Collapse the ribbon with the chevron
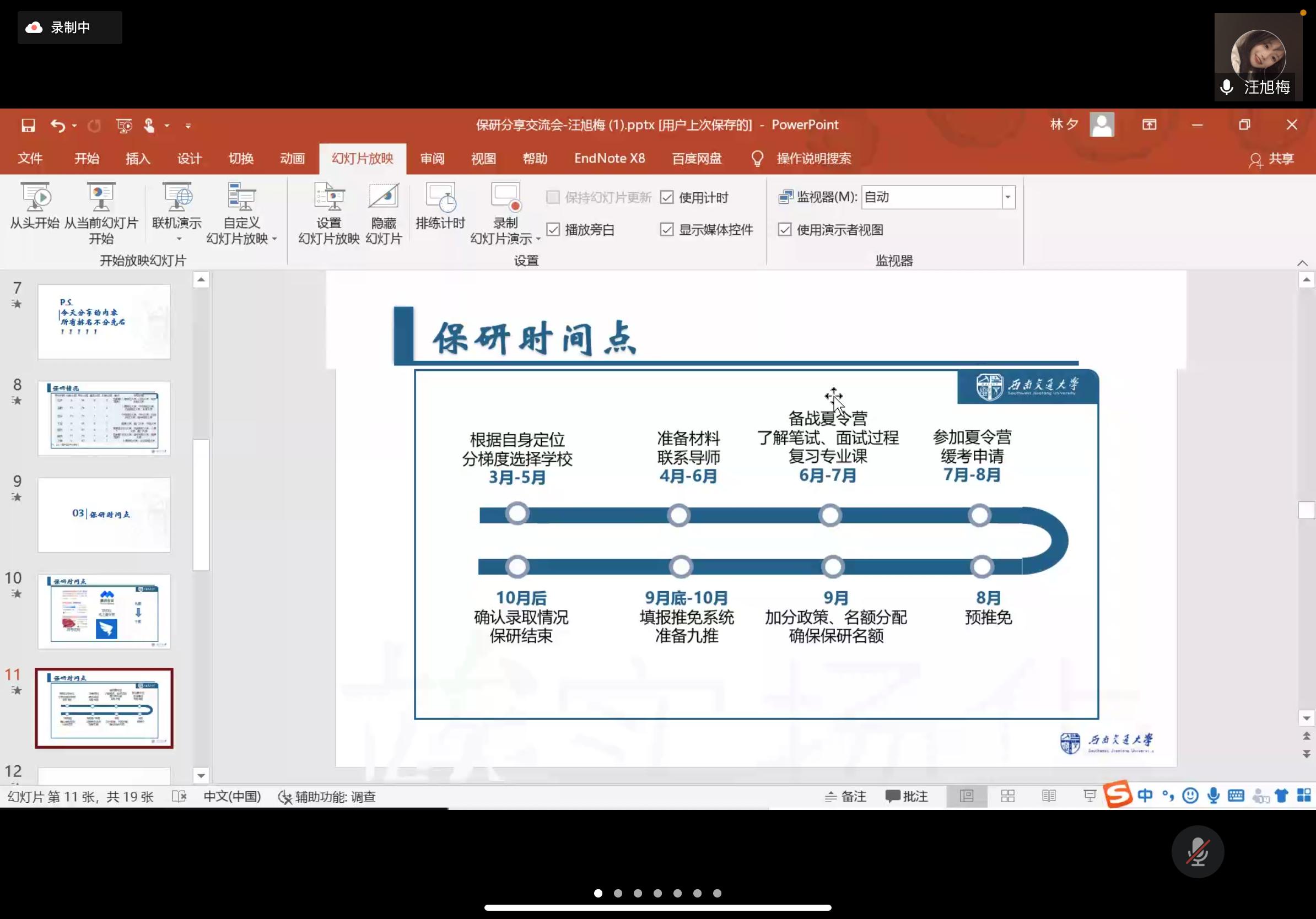 [x=1302, y=263]
